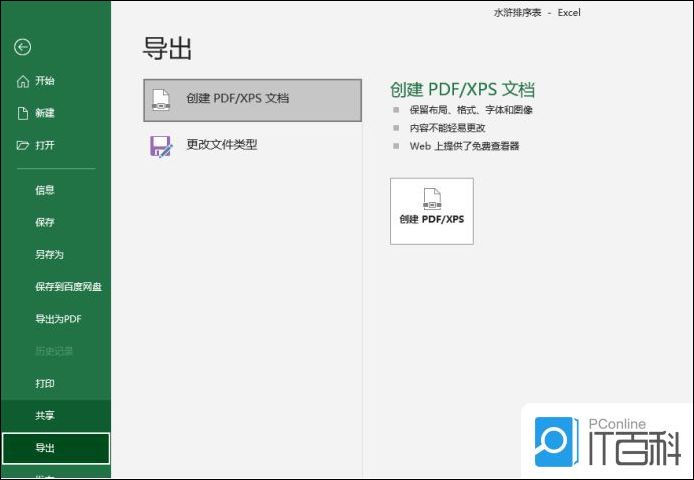Click the 导出 page heading
This screenshot has height=480, width=694.
(x=167, y=49)
